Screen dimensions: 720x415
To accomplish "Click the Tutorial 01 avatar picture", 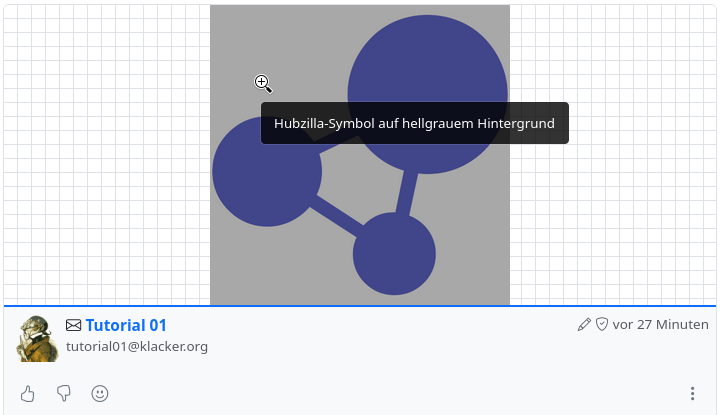I will click(x=38, y=338).
